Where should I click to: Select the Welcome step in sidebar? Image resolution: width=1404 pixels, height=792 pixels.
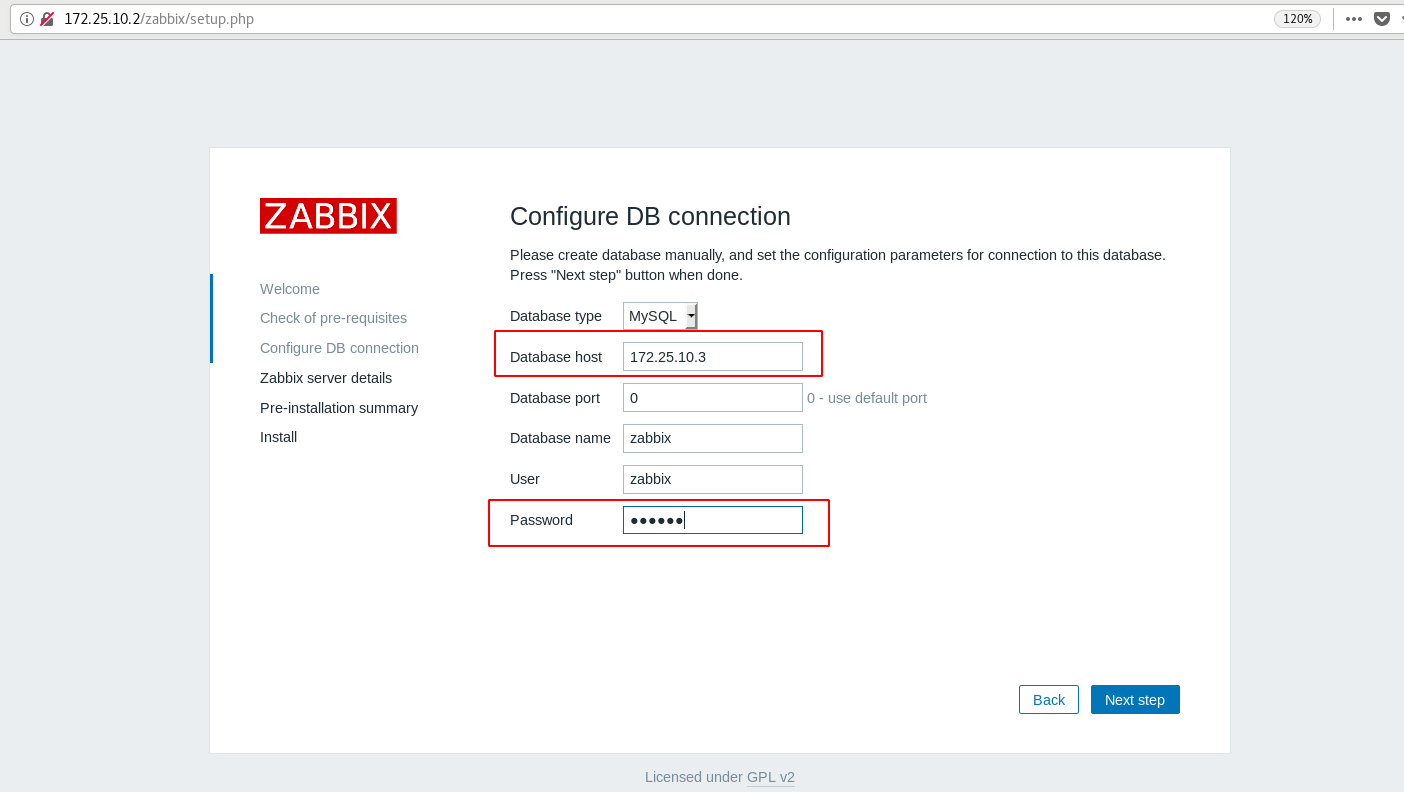click(290, 289)
